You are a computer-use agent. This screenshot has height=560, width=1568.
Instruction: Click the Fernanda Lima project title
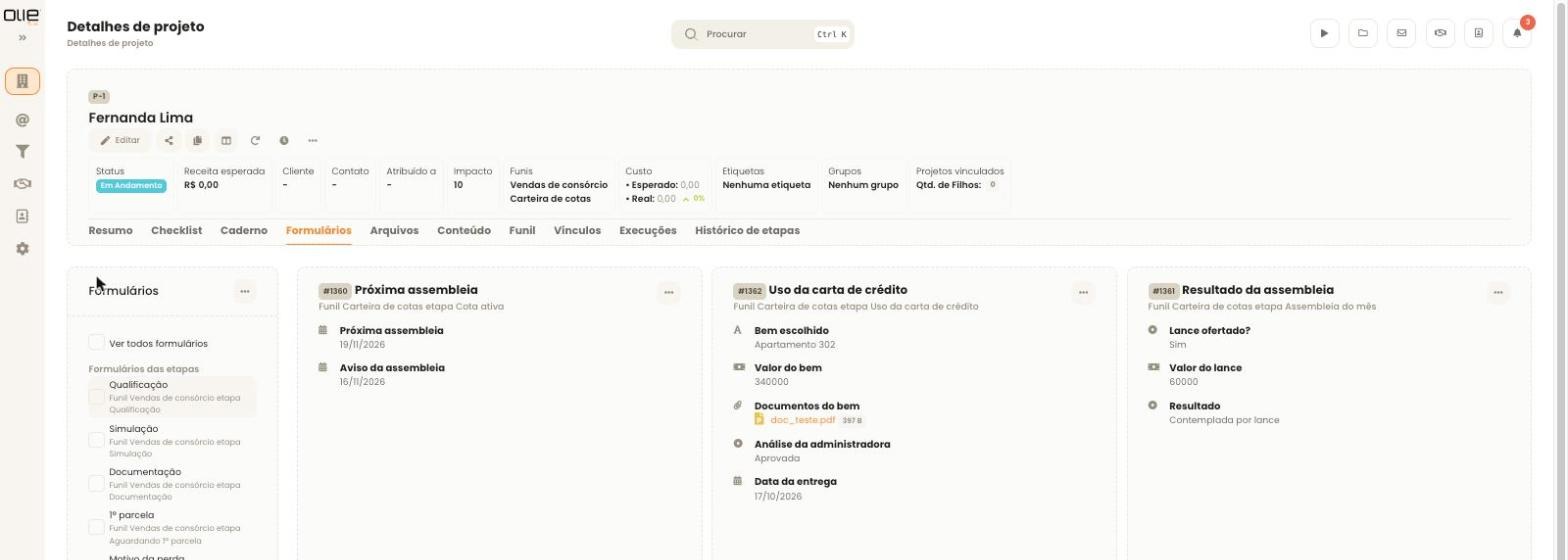click(x=141, y=118)
